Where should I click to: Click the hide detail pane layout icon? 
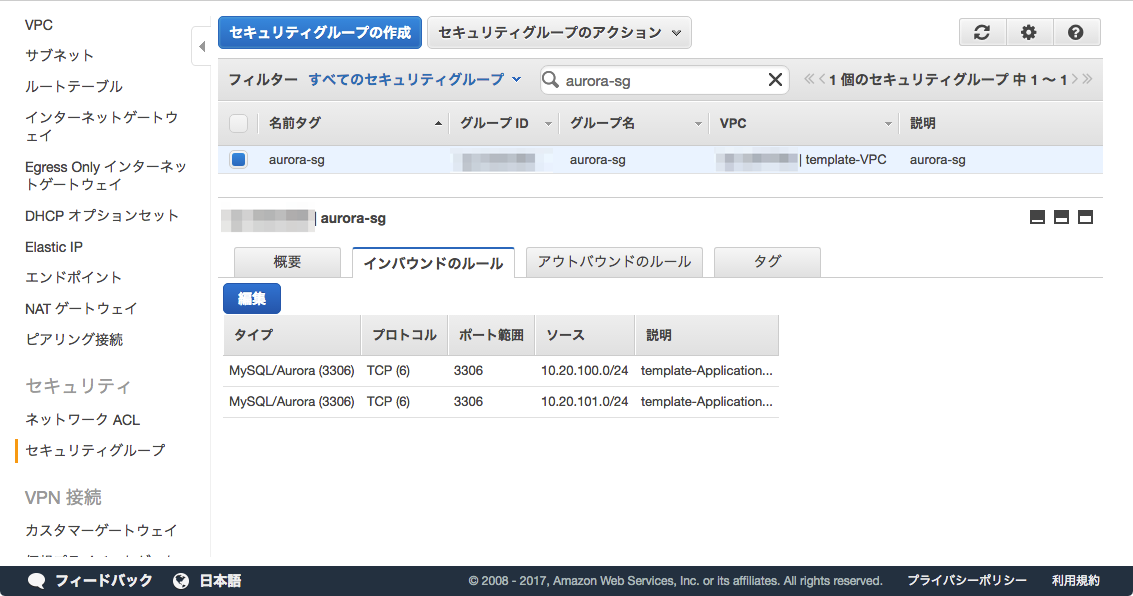pyautogui.click(x=1037, y=215)
